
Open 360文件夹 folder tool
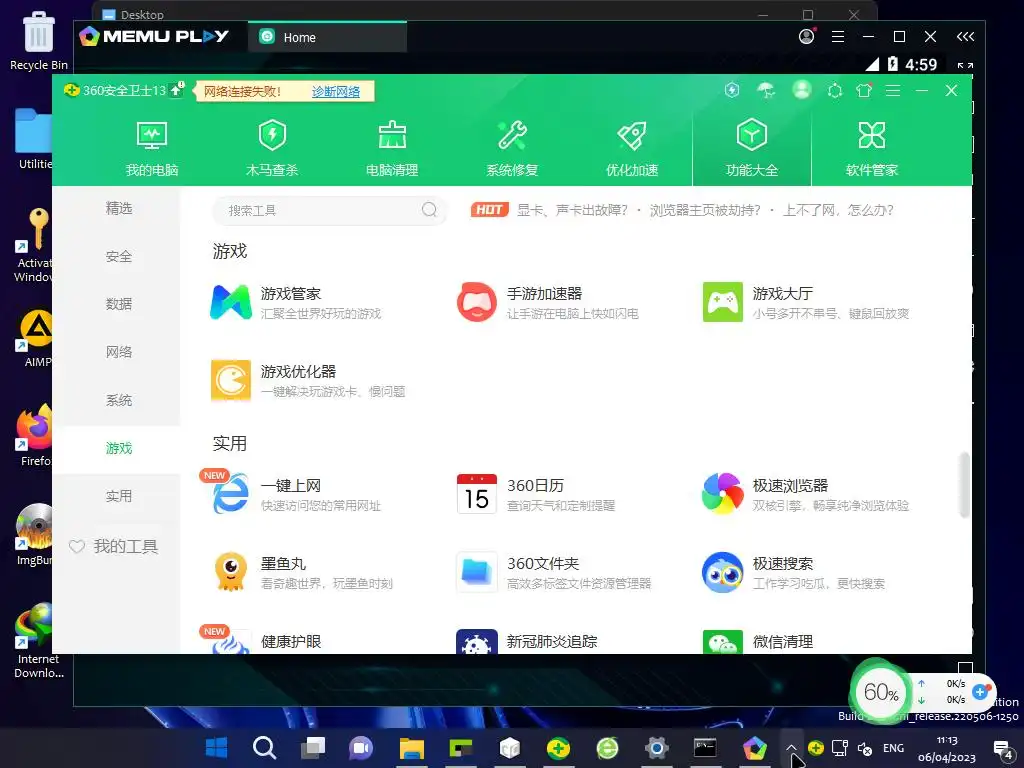click(554, 572)
